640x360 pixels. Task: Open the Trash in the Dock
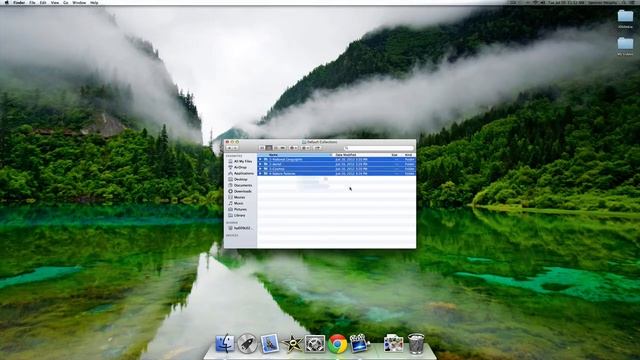pyautogui.click(x=416, y=343)
